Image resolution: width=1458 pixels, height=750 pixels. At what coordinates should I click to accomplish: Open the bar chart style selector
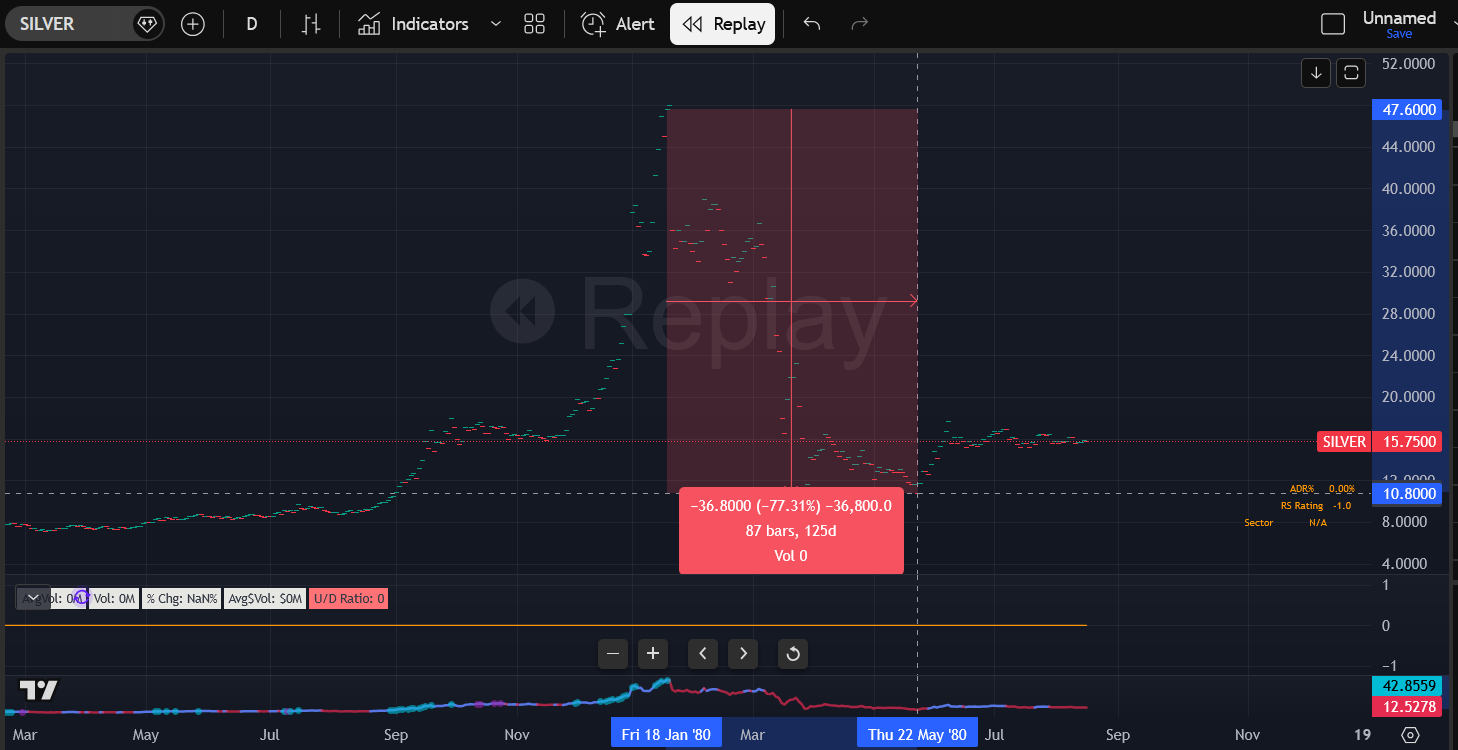click(311, 24)
